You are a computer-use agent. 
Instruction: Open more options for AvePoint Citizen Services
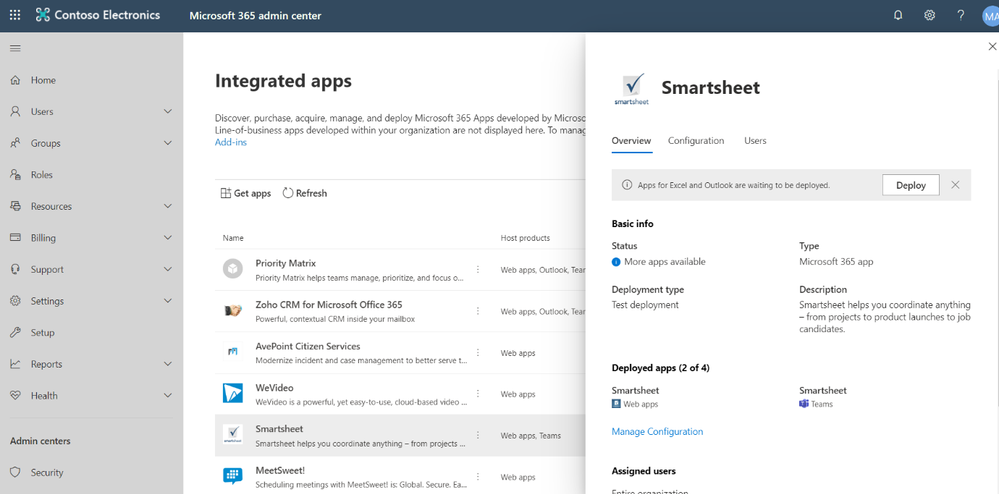[478, 352]
